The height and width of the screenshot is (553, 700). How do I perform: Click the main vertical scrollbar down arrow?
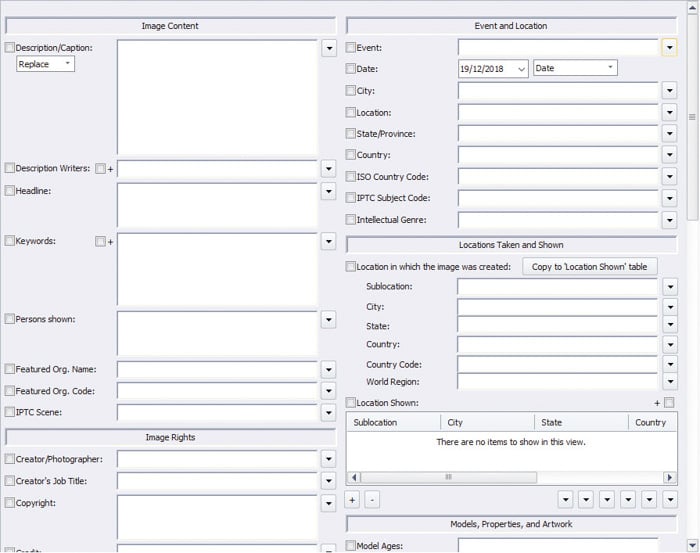(x=692, y=545)
